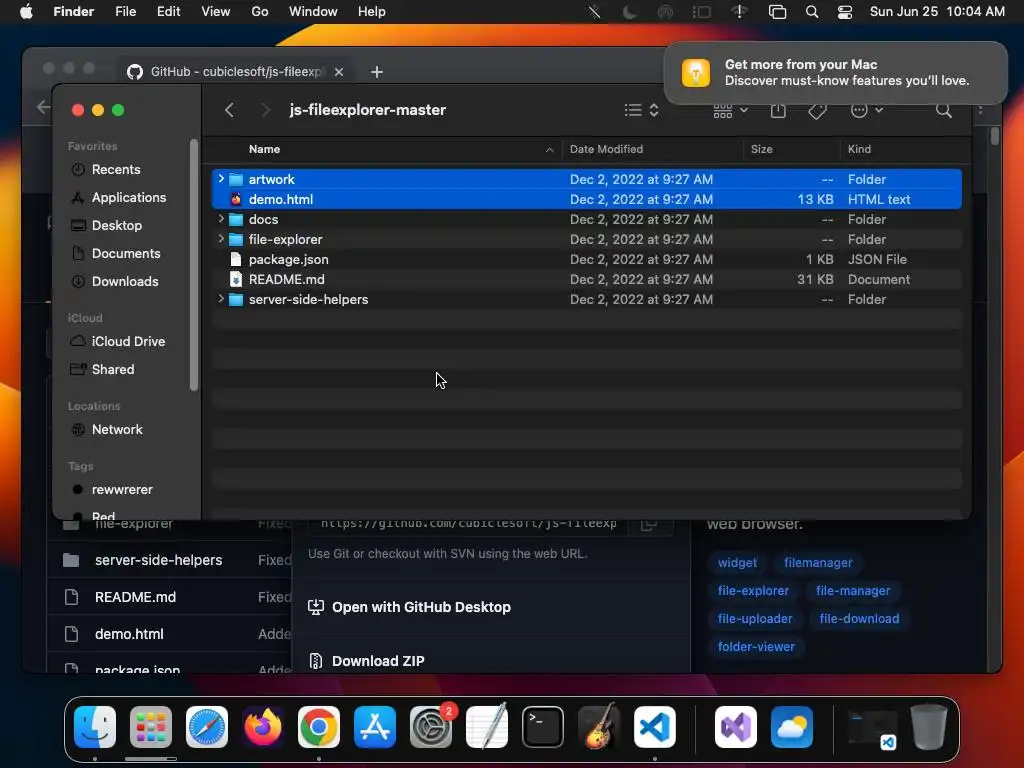Open a new browser tab

pos(377,72)
